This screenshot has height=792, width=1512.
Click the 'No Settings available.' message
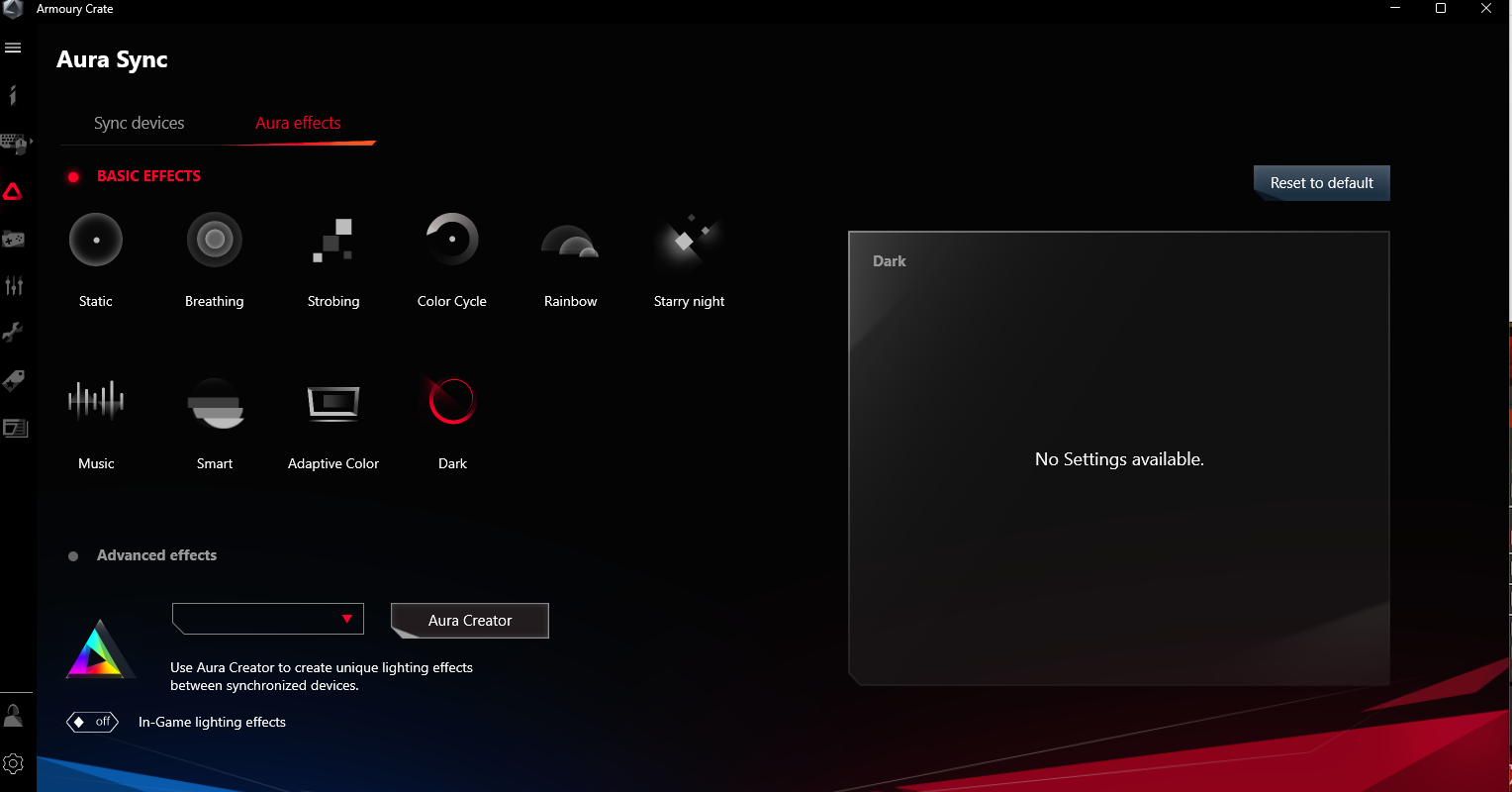pyautogui.click(x=1119, y=459)
